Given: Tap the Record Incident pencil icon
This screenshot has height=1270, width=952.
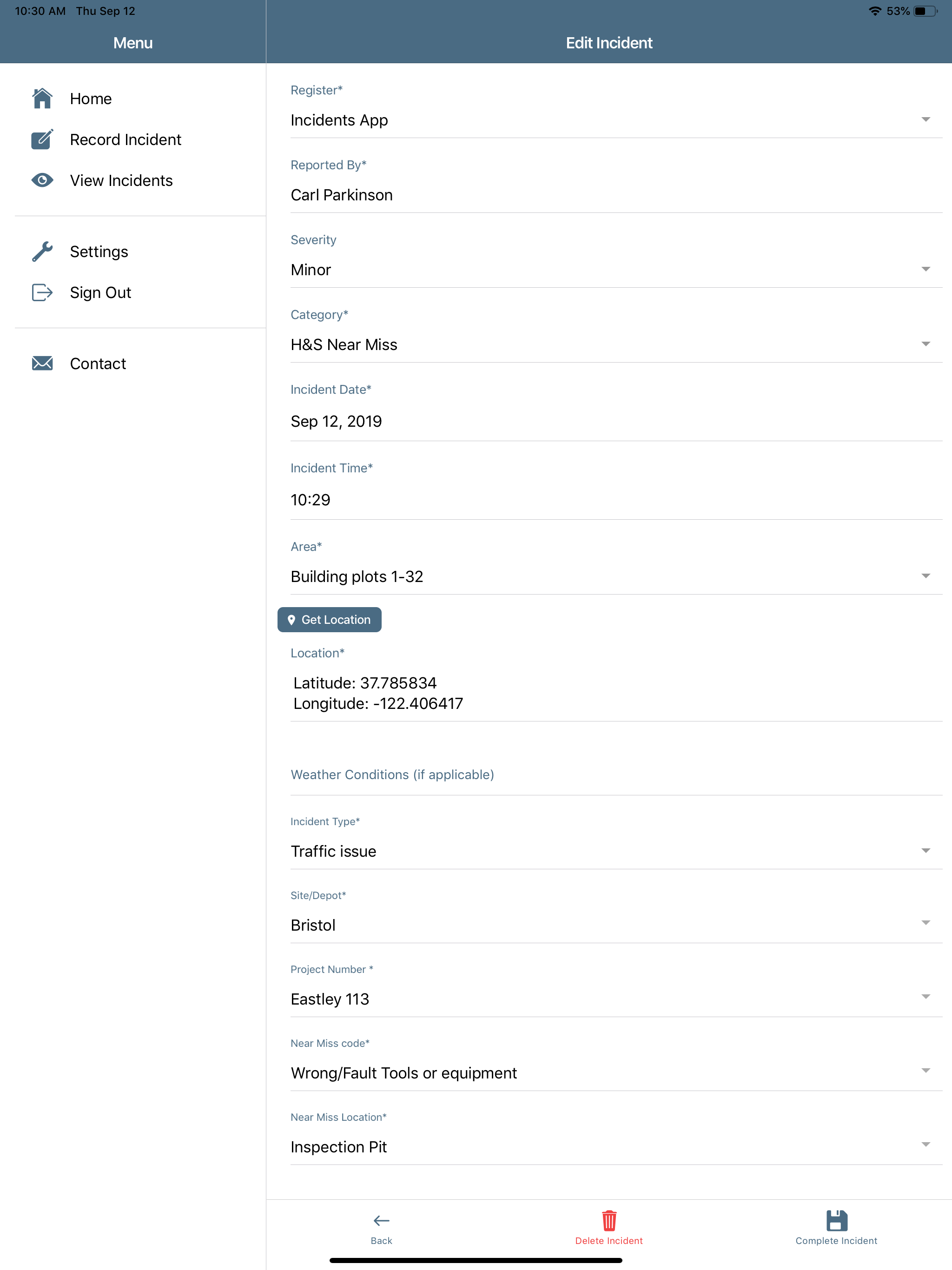Looking at the screenshot, I should 42,139.
